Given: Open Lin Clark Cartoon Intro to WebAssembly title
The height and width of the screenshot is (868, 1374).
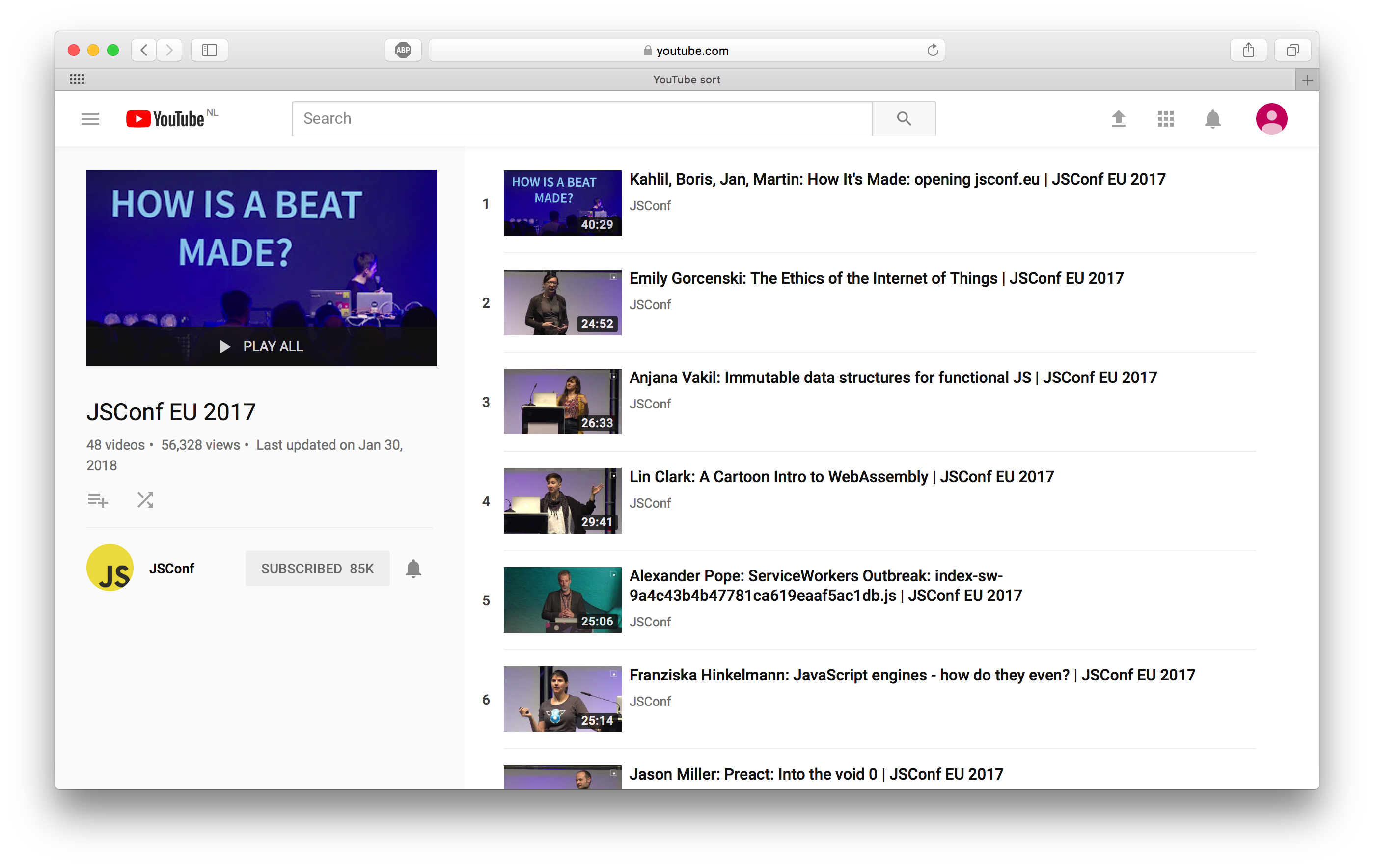Looking at the screenshot, I should coord(841,477).
